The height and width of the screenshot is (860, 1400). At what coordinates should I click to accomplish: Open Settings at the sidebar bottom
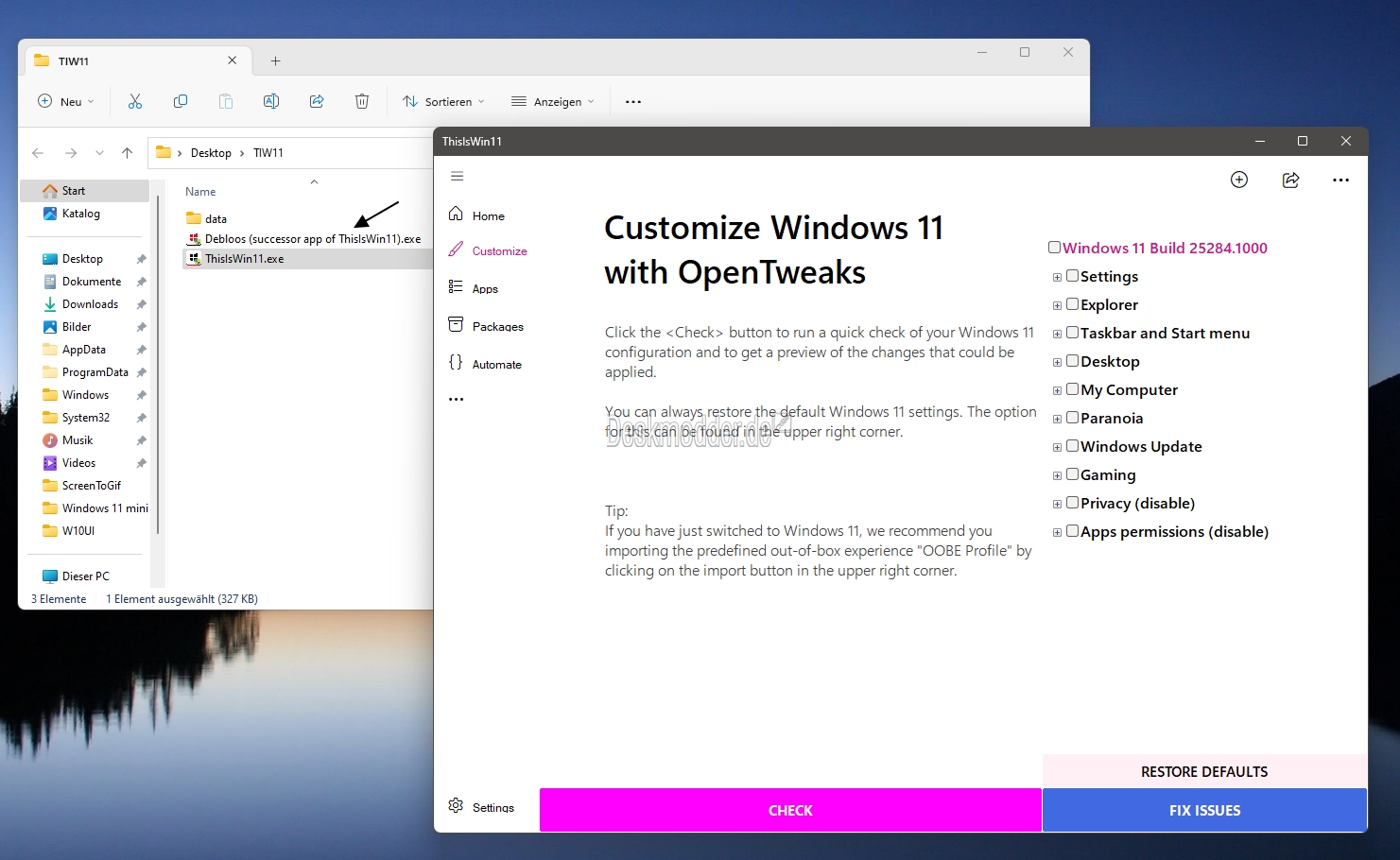click(481, 807)
